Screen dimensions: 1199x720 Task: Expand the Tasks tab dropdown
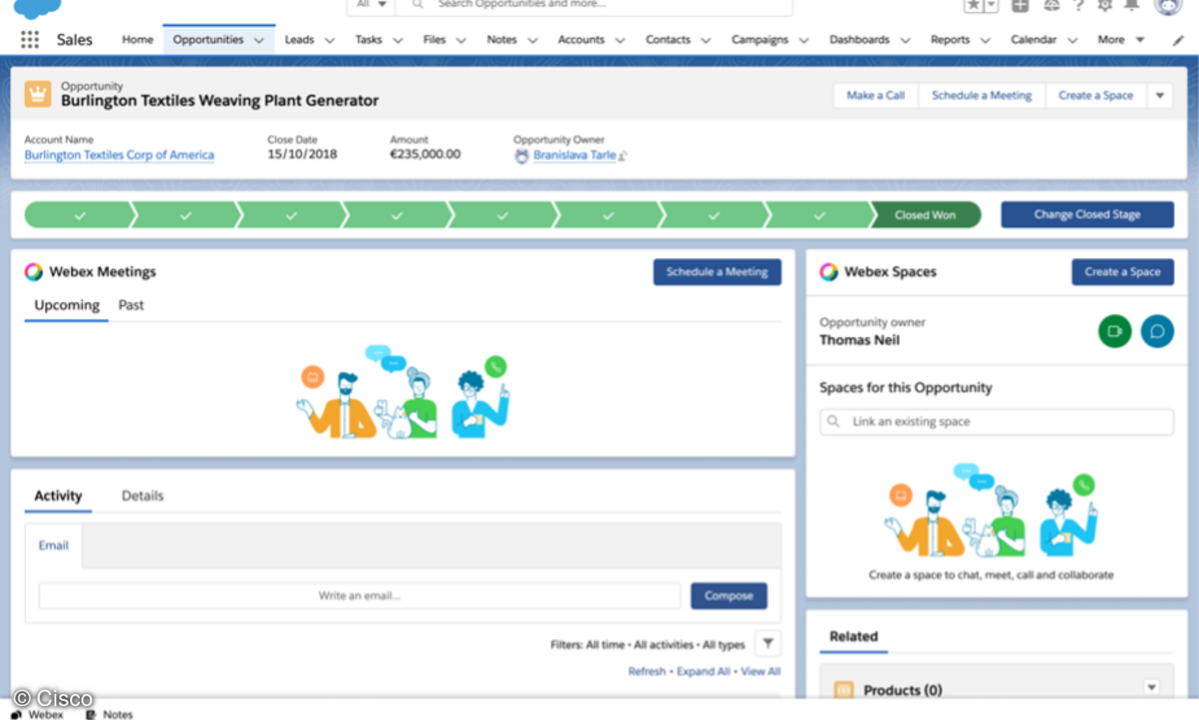[398, 41]
